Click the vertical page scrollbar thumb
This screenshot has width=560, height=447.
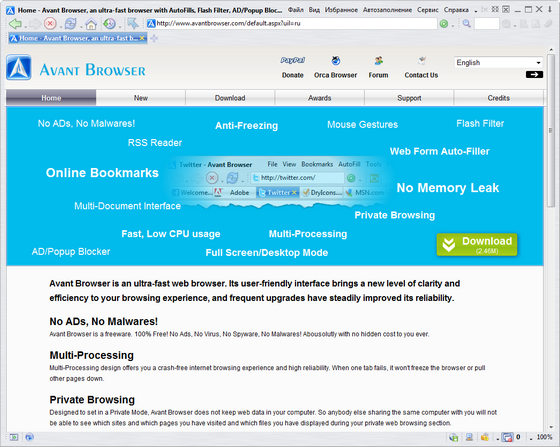pos(551,130)
